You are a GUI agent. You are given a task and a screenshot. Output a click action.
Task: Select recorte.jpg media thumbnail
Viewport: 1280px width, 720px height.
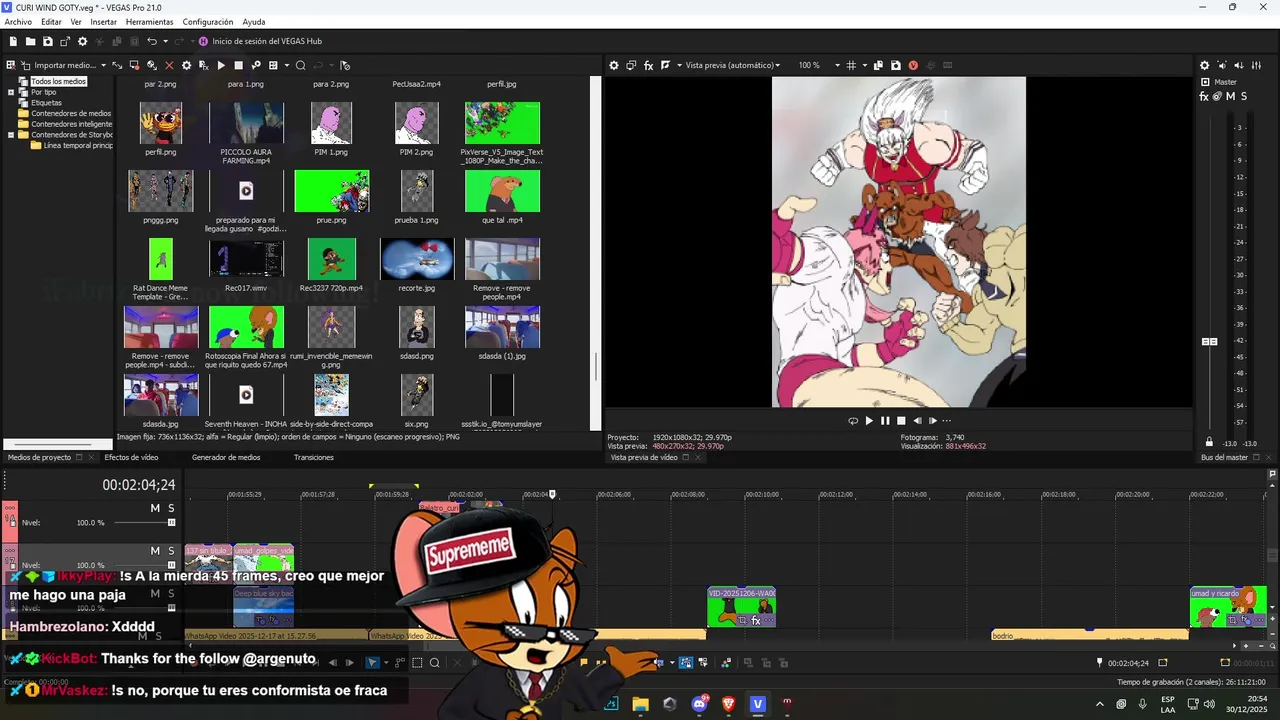pyautogui.click(x=417, y=258)
